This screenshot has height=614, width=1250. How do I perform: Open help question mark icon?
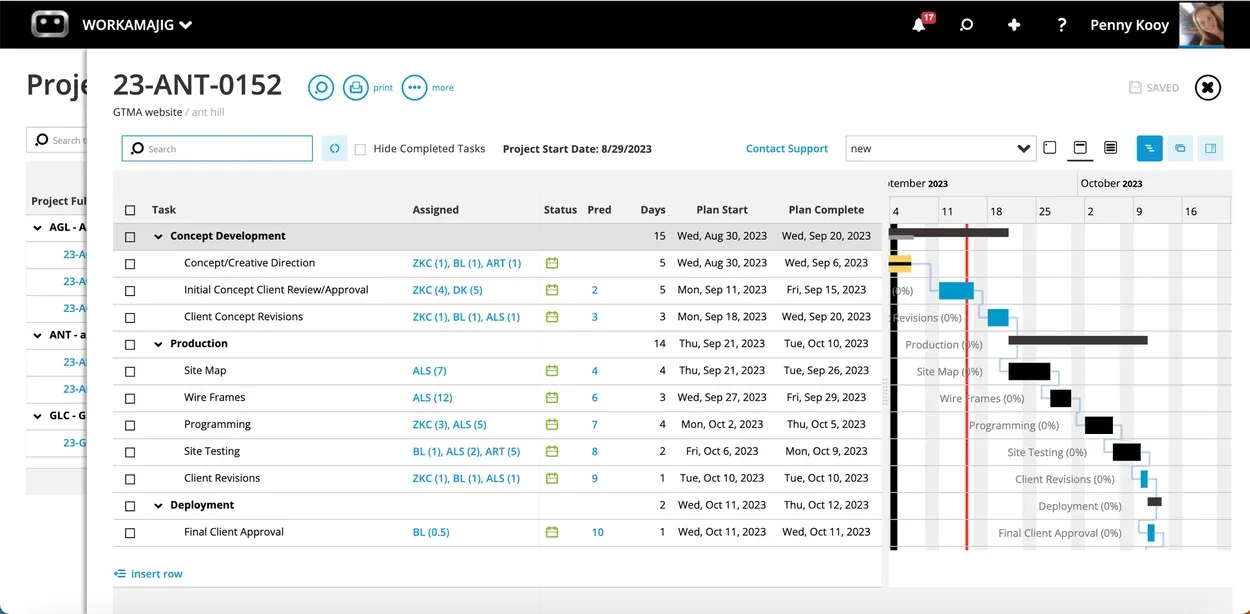point(1062,25)
